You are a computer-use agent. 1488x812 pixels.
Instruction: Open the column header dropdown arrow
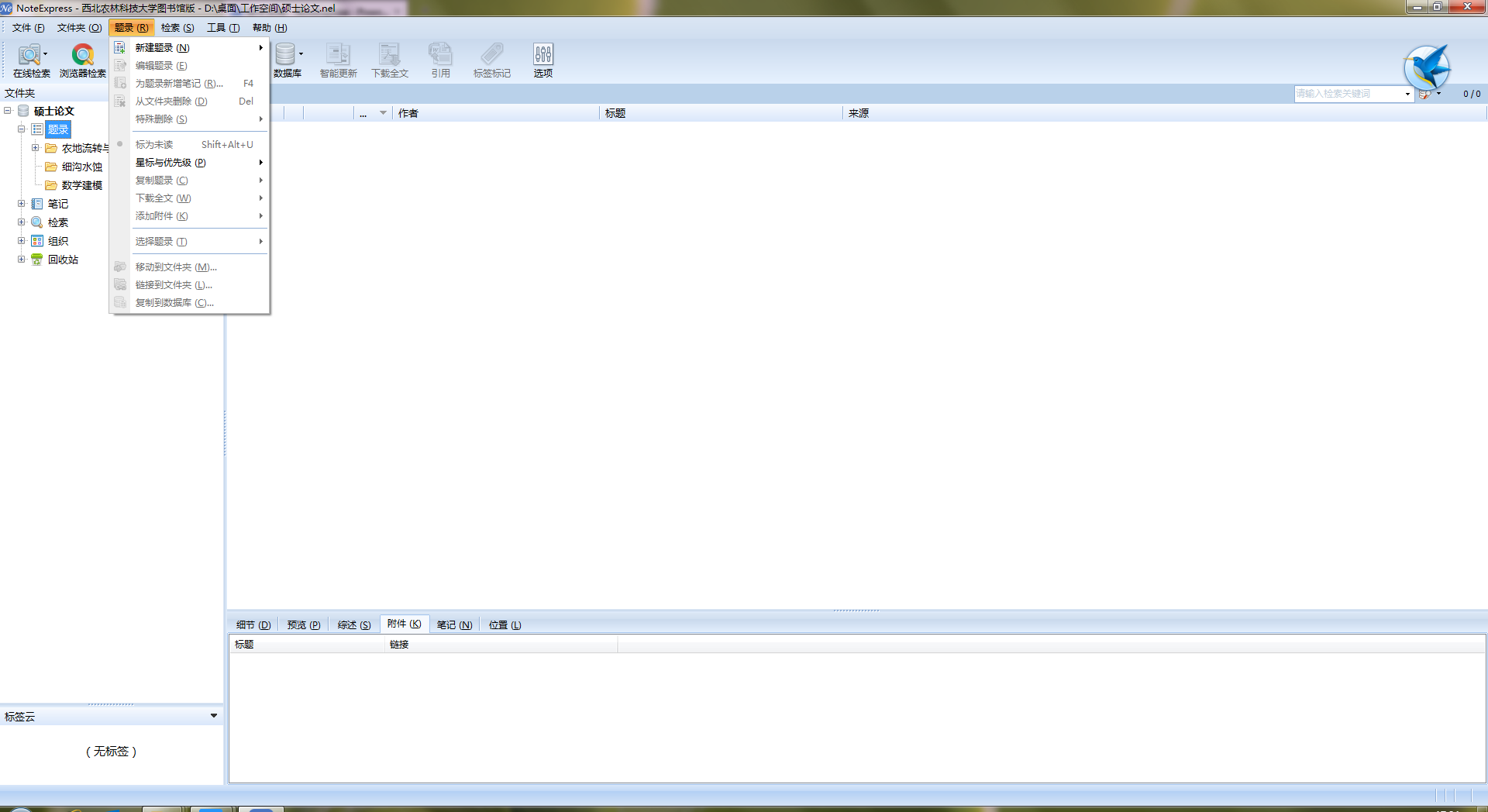click(x=383, y=113)
